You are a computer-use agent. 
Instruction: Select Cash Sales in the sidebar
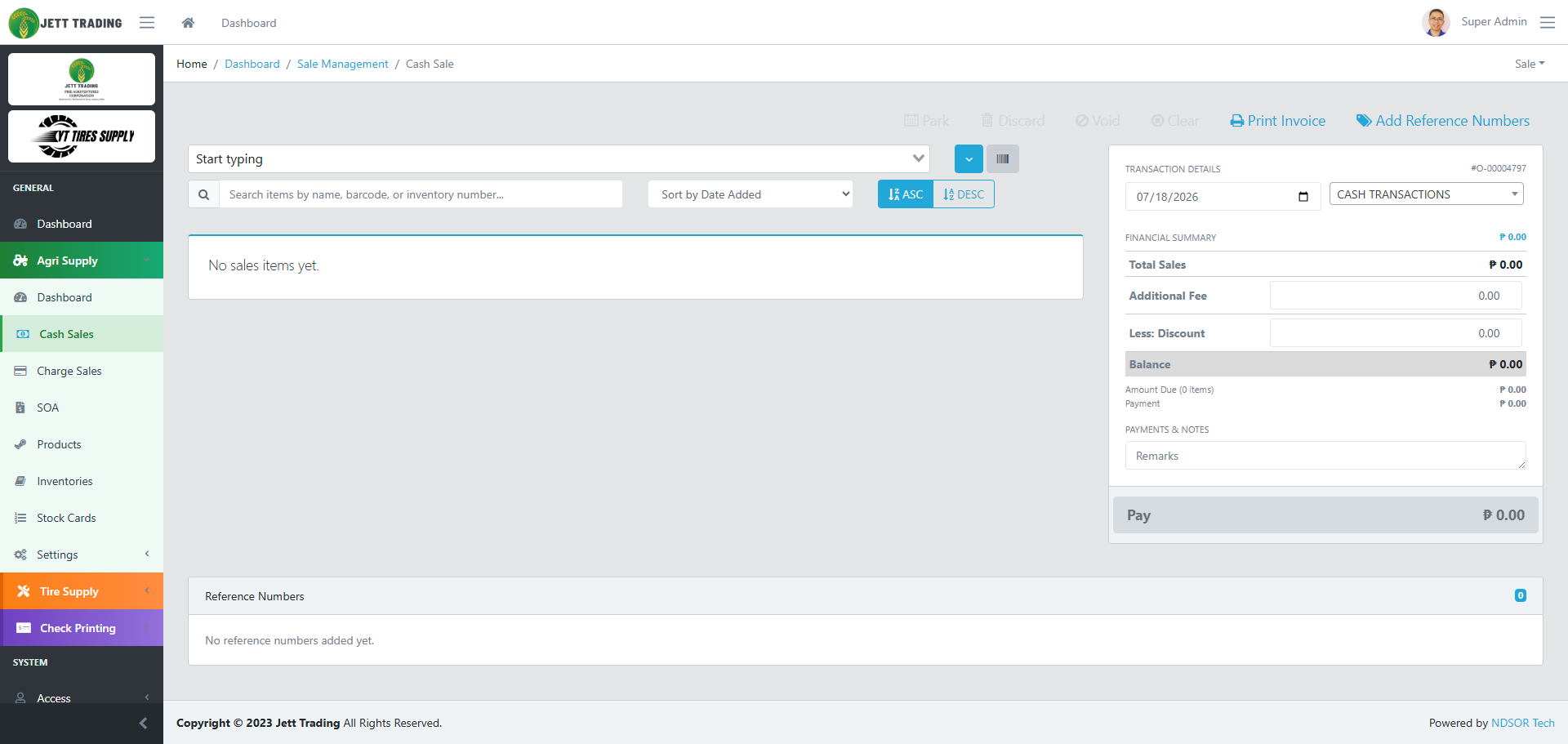click(82, 334)
